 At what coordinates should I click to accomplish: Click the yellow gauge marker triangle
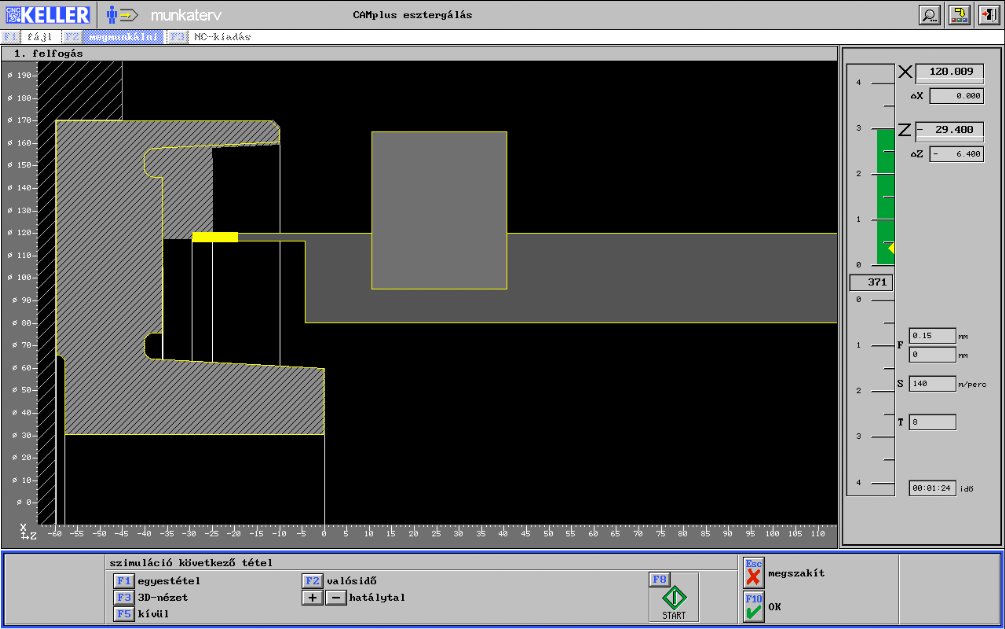click(x=890, y=248)
